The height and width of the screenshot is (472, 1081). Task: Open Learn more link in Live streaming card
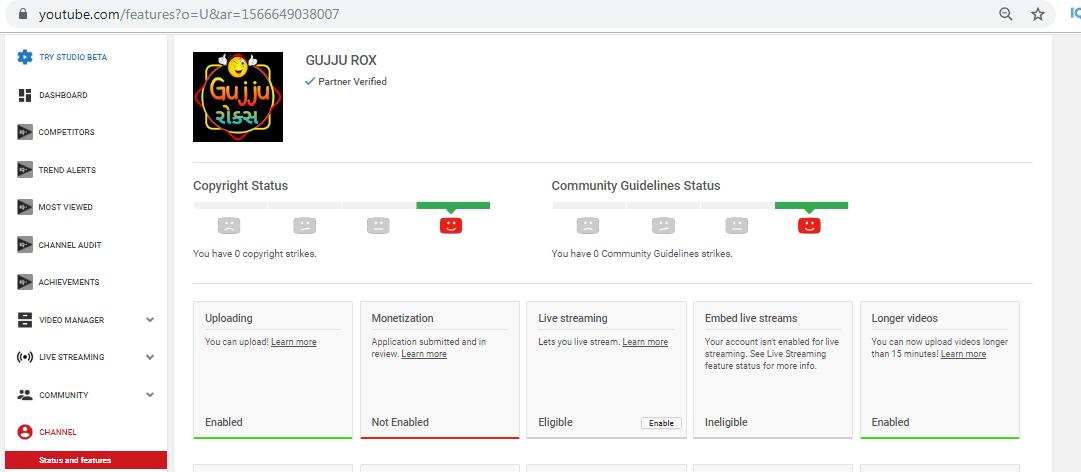point(645,342)
